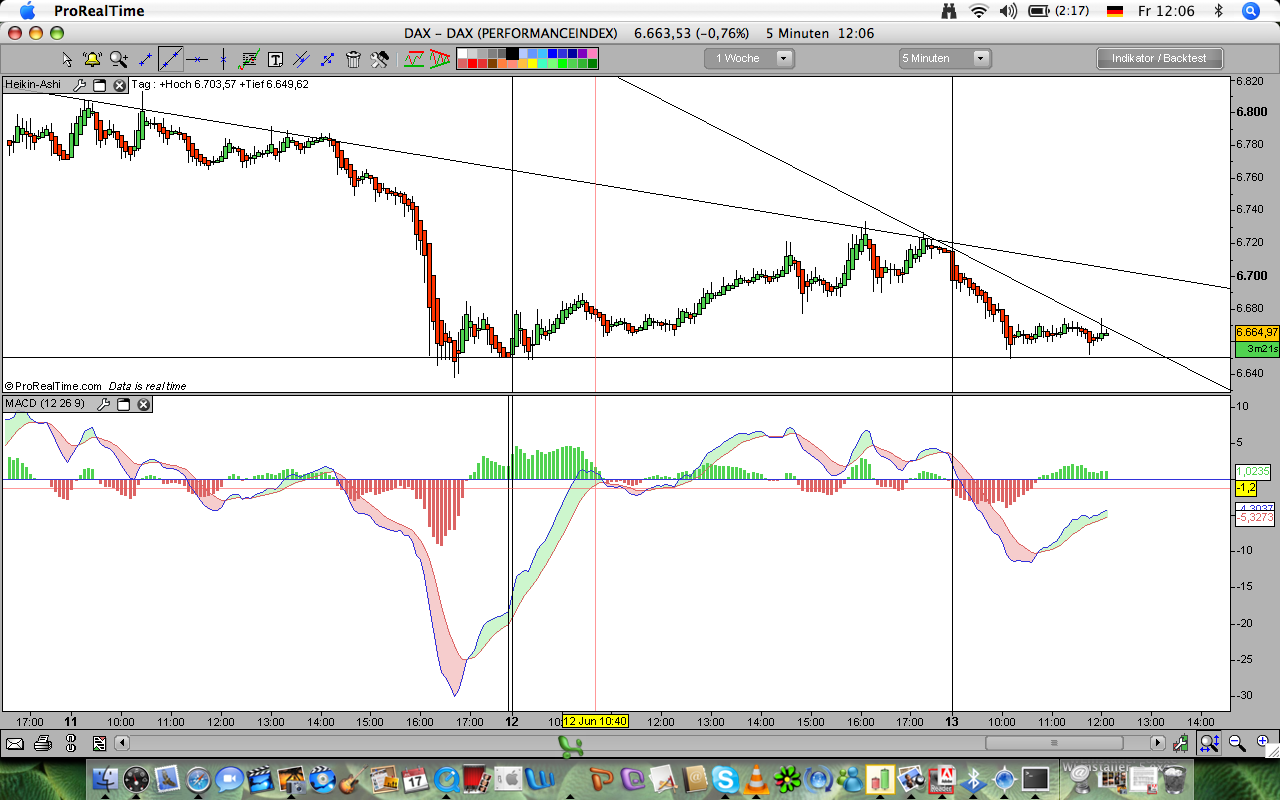The width and height of the screenshot is (1280, 800).
Task: Click the trash can delete tool
Action: click(353, 59)
